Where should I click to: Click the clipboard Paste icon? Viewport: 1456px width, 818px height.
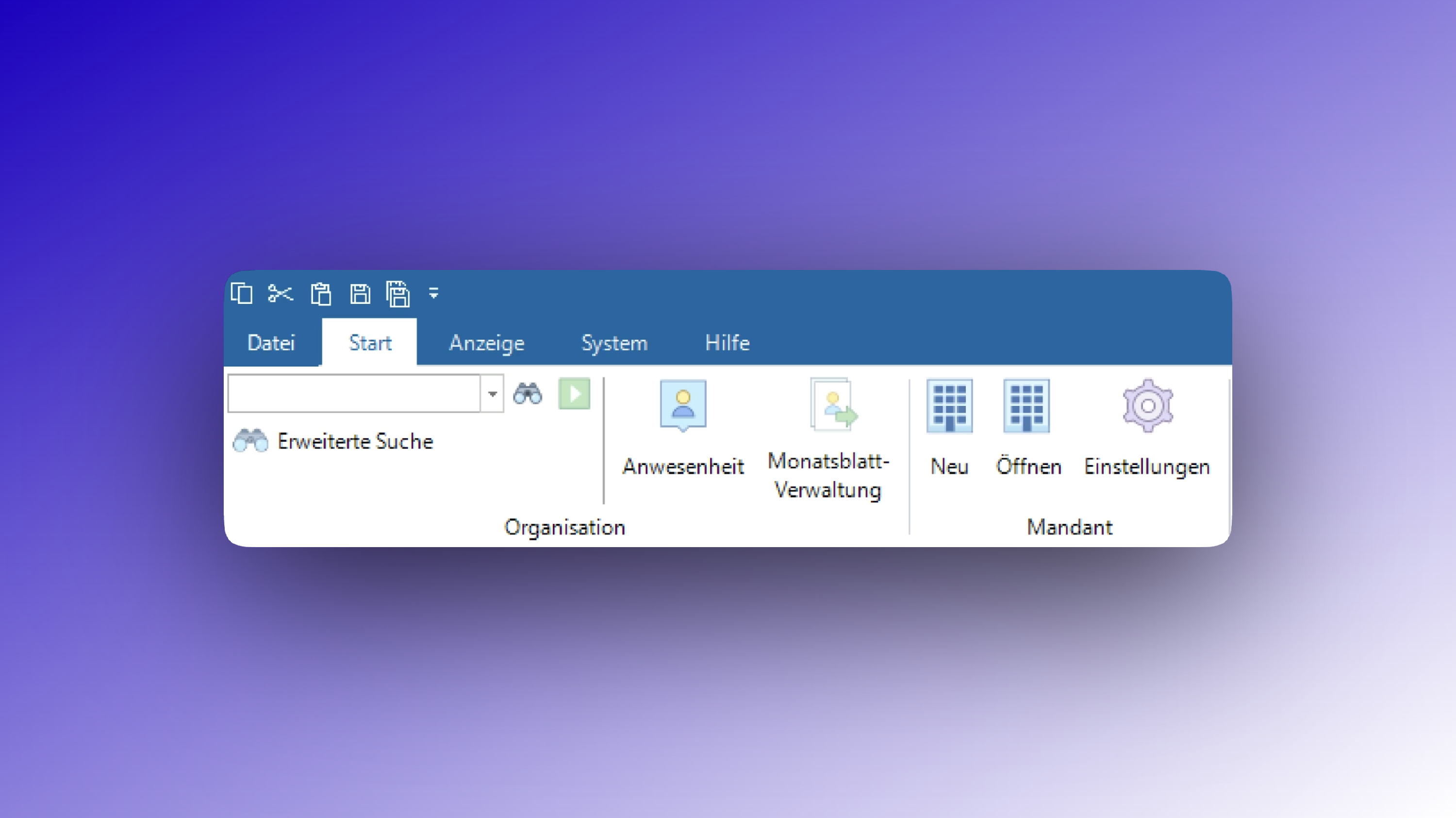point(320,294)
